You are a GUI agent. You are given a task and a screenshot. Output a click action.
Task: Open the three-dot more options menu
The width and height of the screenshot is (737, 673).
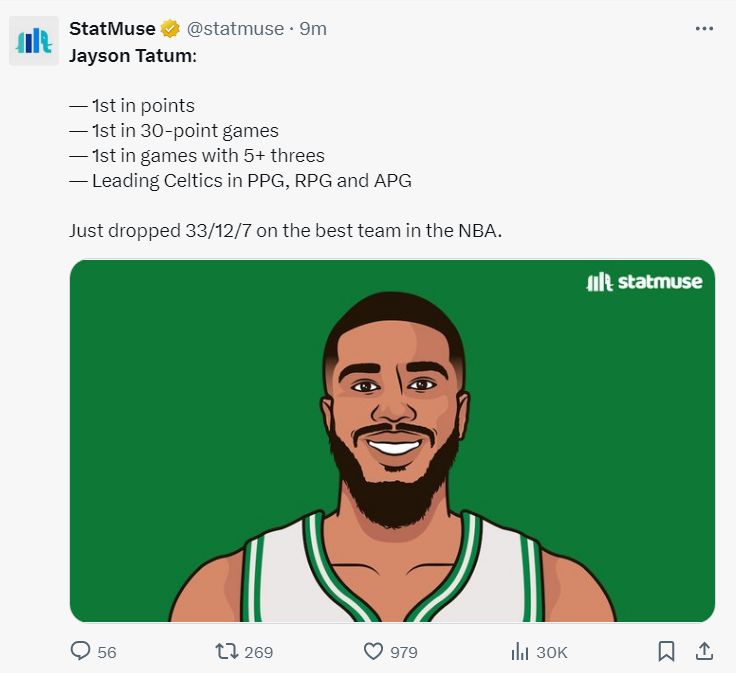(704, 29)
